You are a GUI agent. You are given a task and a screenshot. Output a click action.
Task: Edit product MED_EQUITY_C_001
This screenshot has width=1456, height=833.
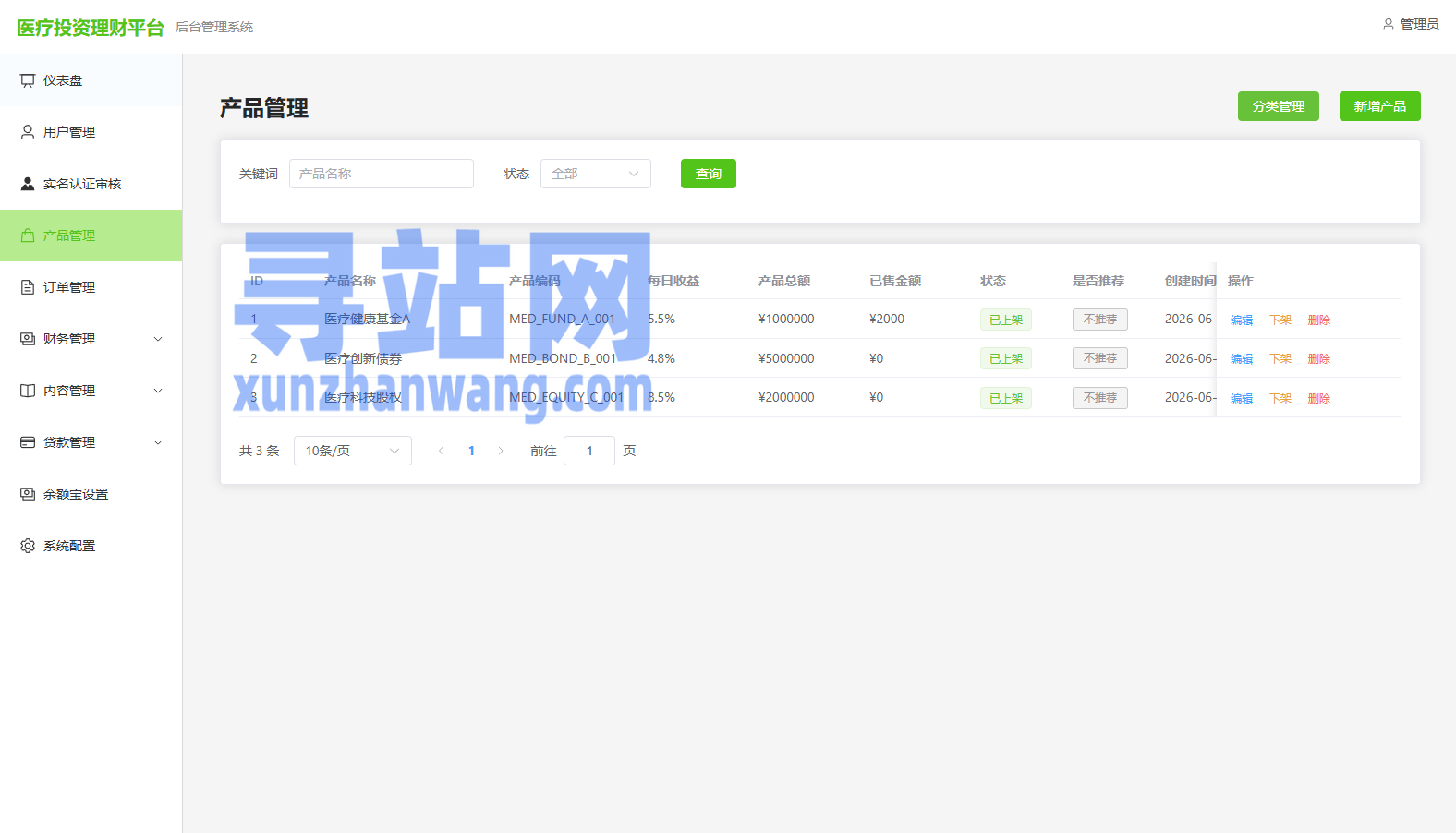1242,398
